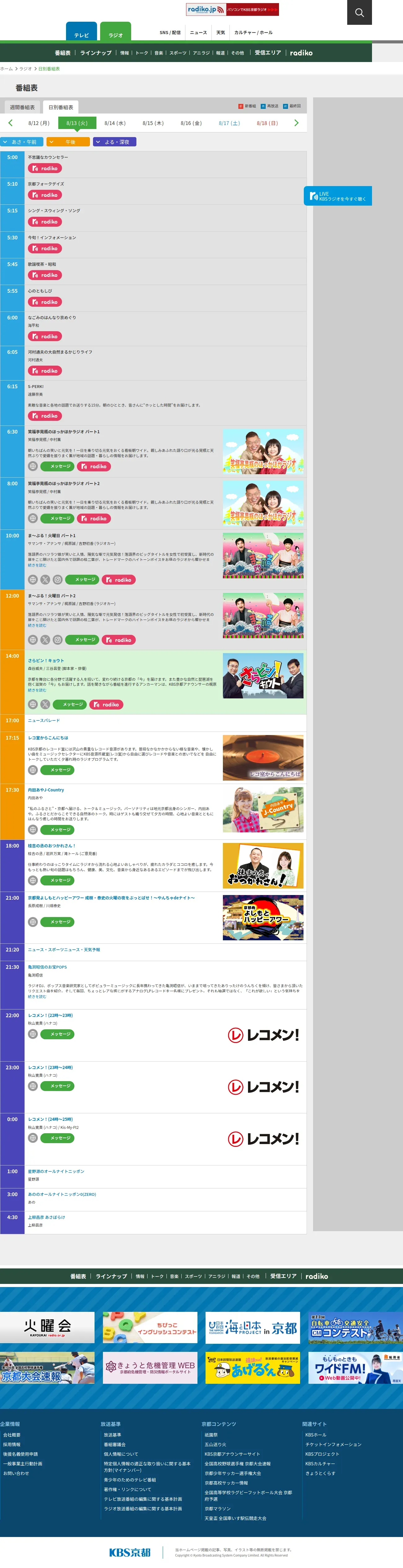Select the 8/14 (水) date tab

(115, 123)
